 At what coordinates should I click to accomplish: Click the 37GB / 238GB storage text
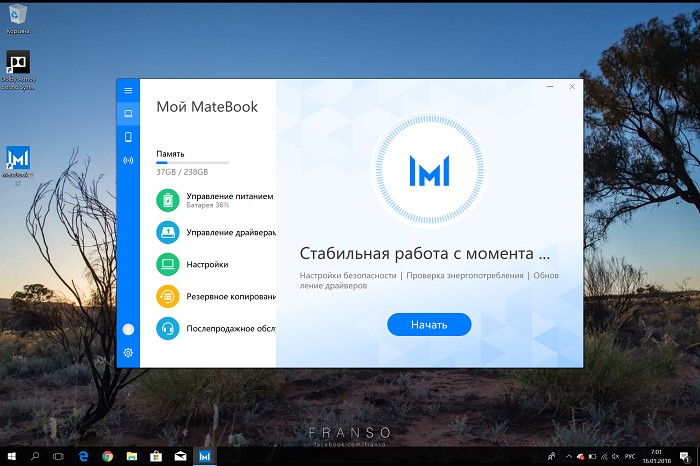[x=182, y=172]
